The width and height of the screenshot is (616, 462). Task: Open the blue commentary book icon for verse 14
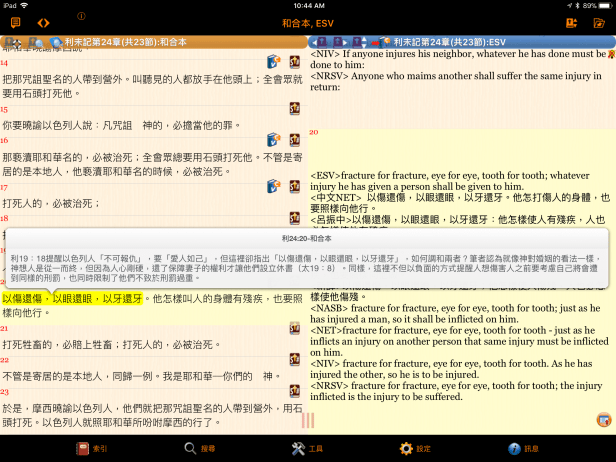click(x=272, y=62)
